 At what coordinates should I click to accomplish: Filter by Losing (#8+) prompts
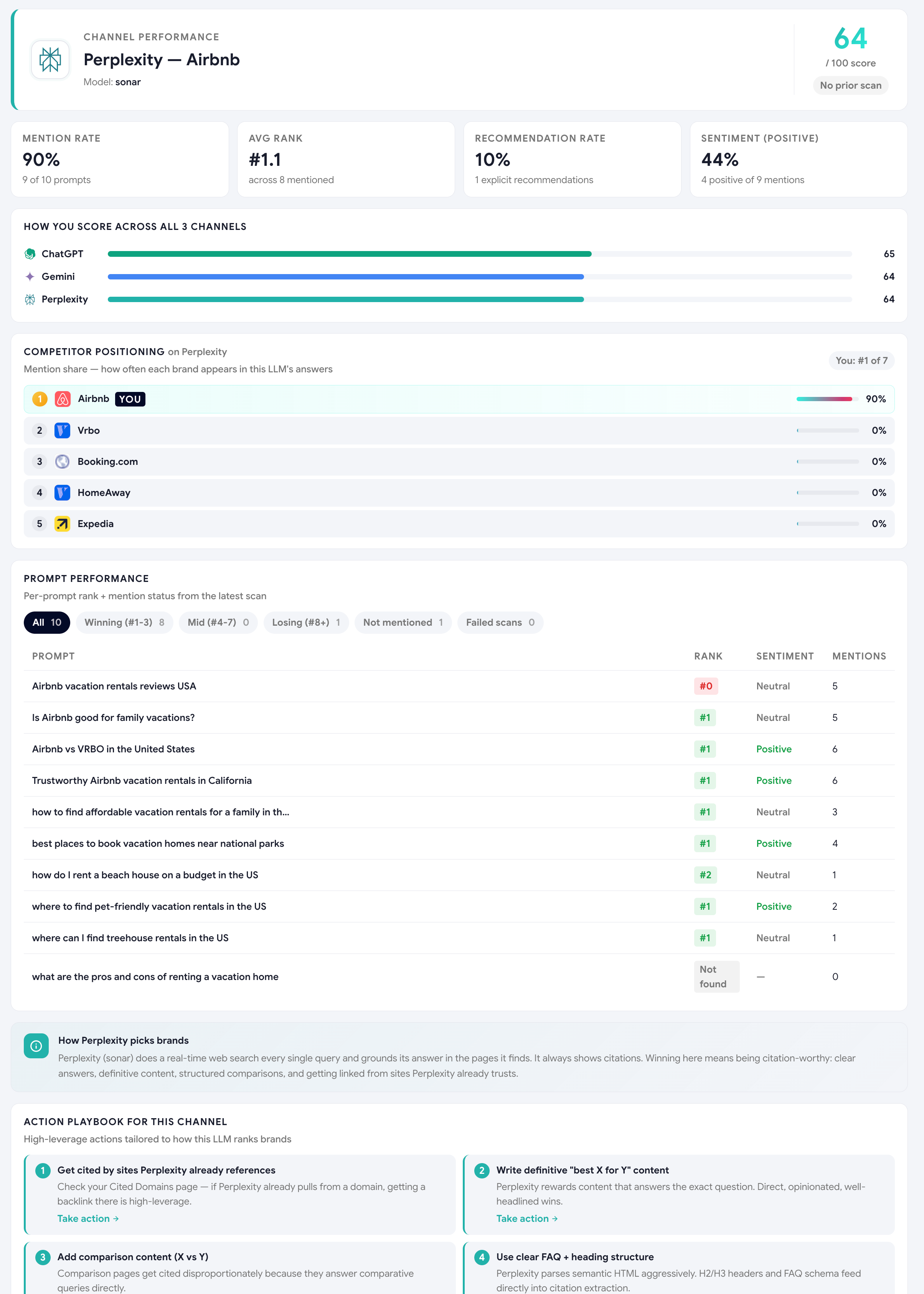[306, 623]
